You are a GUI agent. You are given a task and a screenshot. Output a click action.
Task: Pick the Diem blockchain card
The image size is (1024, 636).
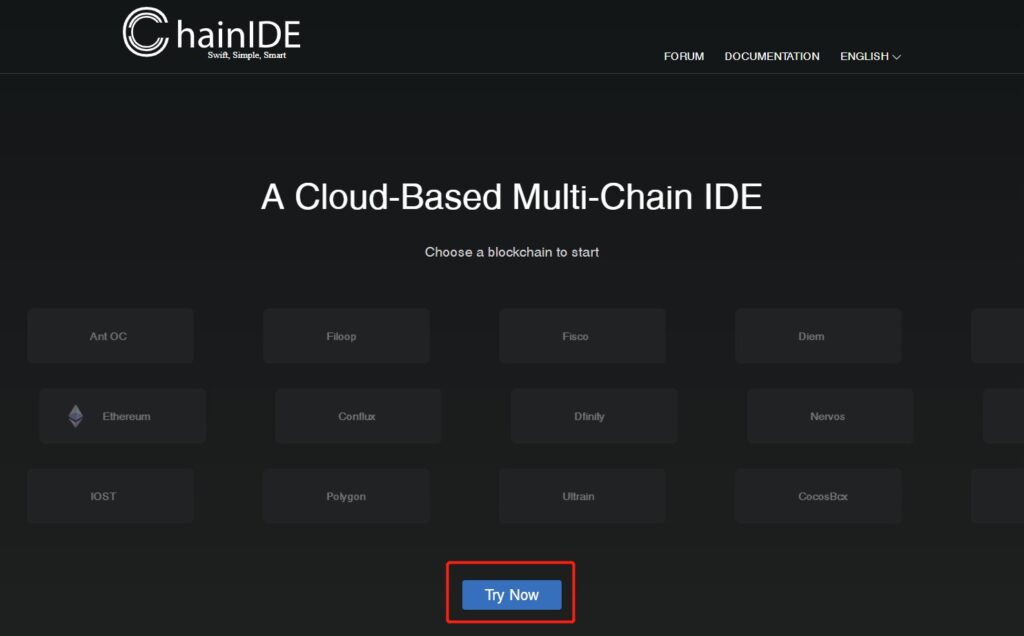tap(818, 336)
